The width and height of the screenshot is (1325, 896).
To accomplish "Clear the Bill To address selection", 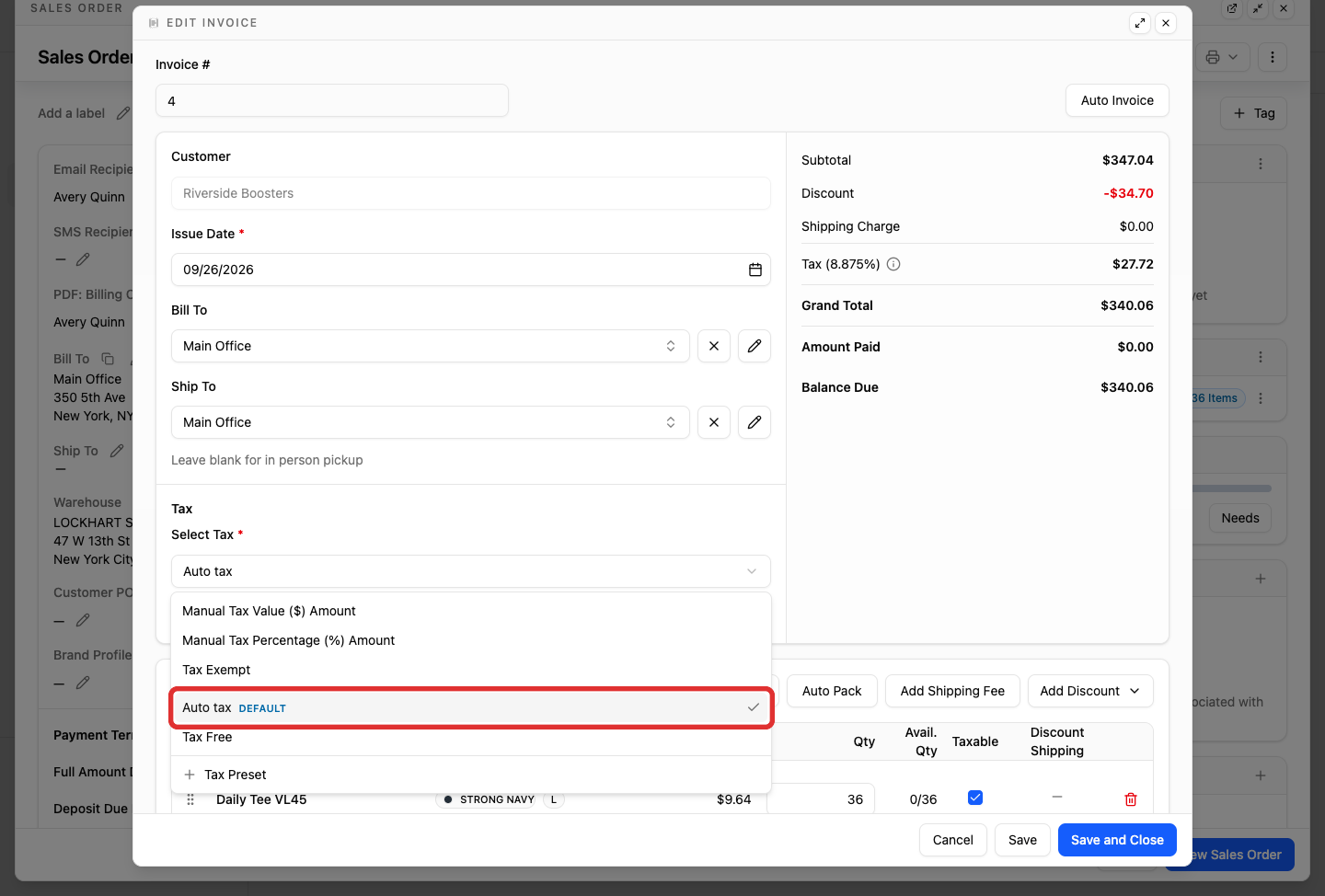I will click(714, 346).
